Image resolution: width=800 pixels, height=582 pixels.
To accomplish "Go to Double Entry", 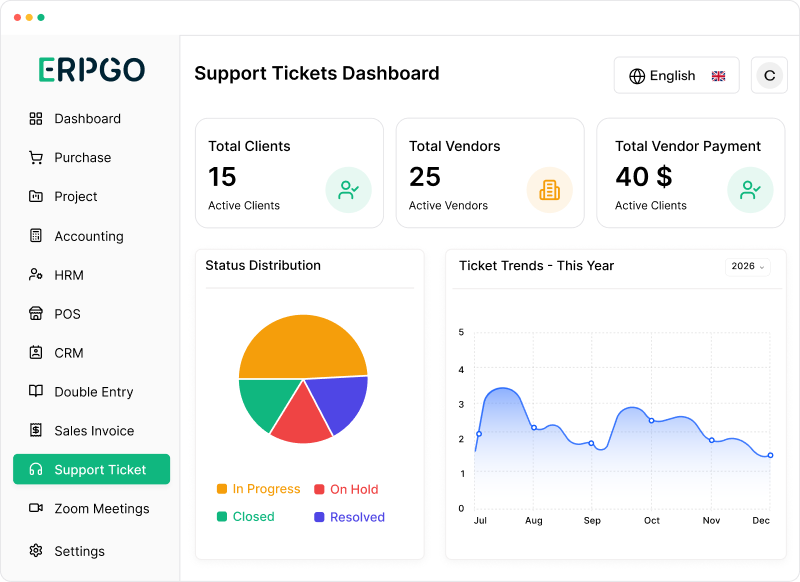I will tap(91, 391).
